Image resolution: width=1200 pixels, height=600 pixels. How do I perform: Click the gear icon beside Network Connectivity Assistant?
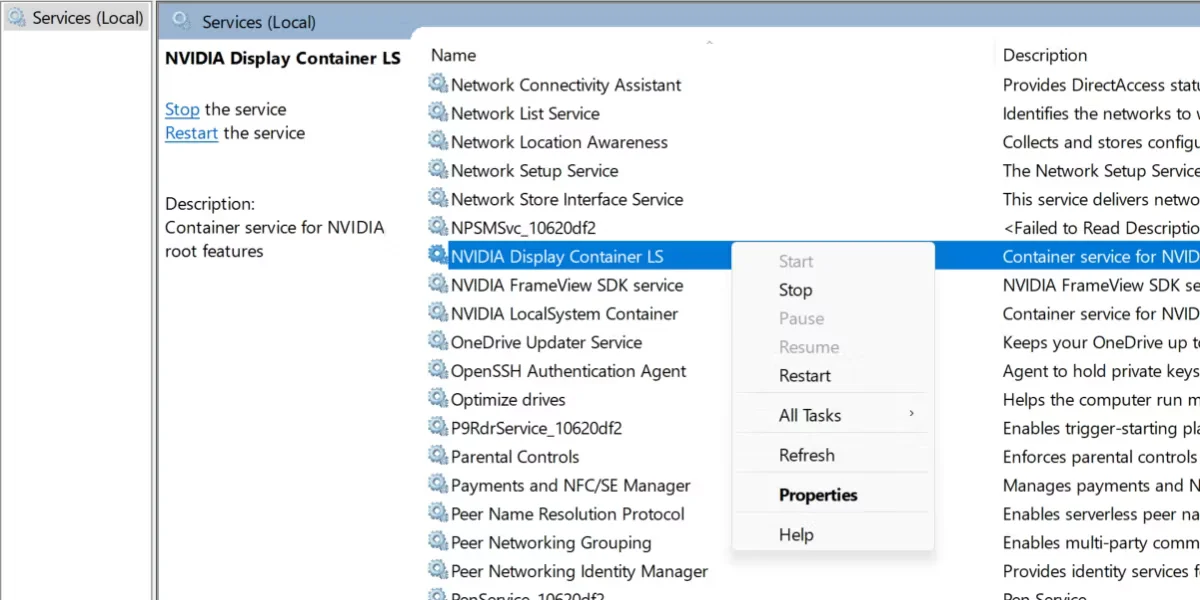pyautogui.click(x=438, y=85)
